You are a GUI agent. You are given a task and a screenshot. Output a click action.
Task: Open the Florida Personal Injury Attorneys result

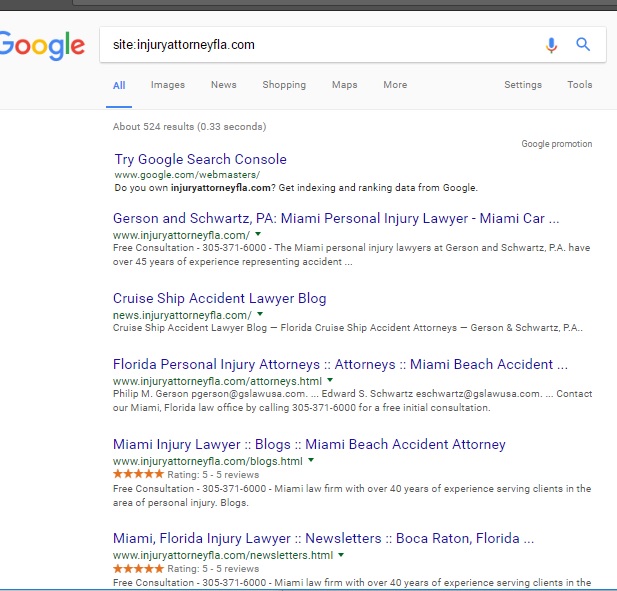click(x=340, y=364)
